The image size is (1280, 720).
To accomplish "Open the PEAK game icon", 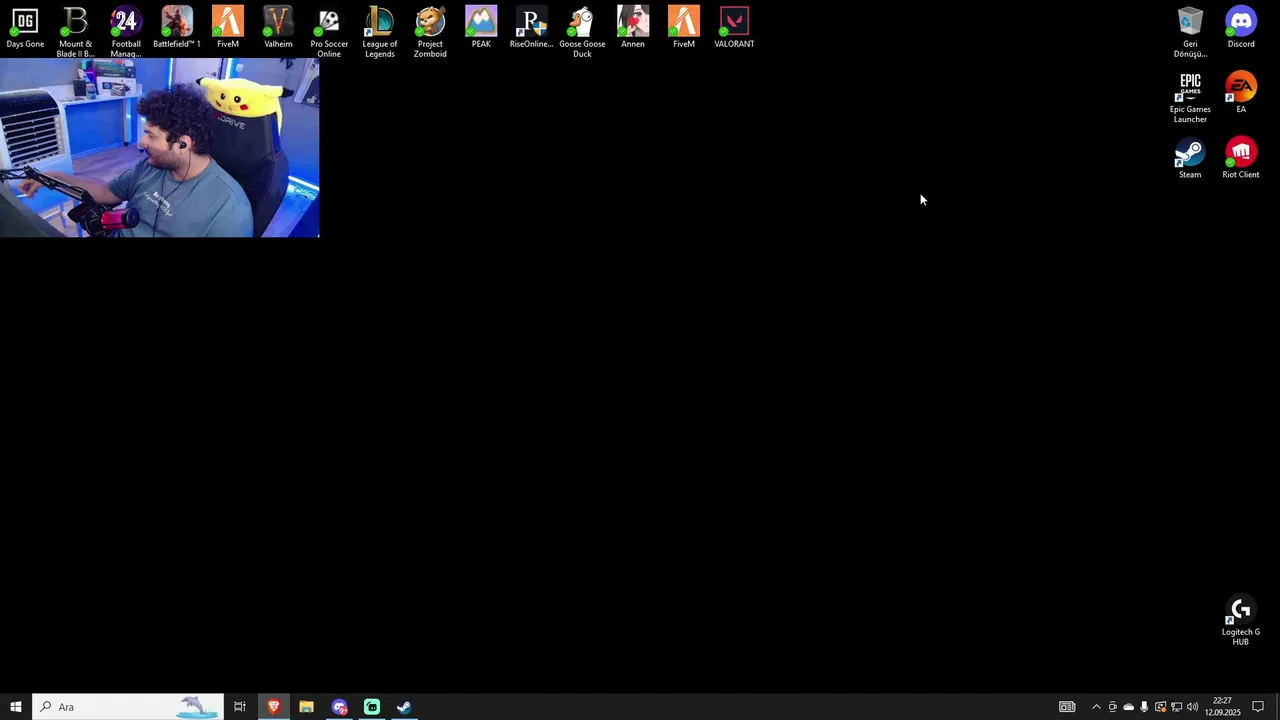I will pos(481,28).
